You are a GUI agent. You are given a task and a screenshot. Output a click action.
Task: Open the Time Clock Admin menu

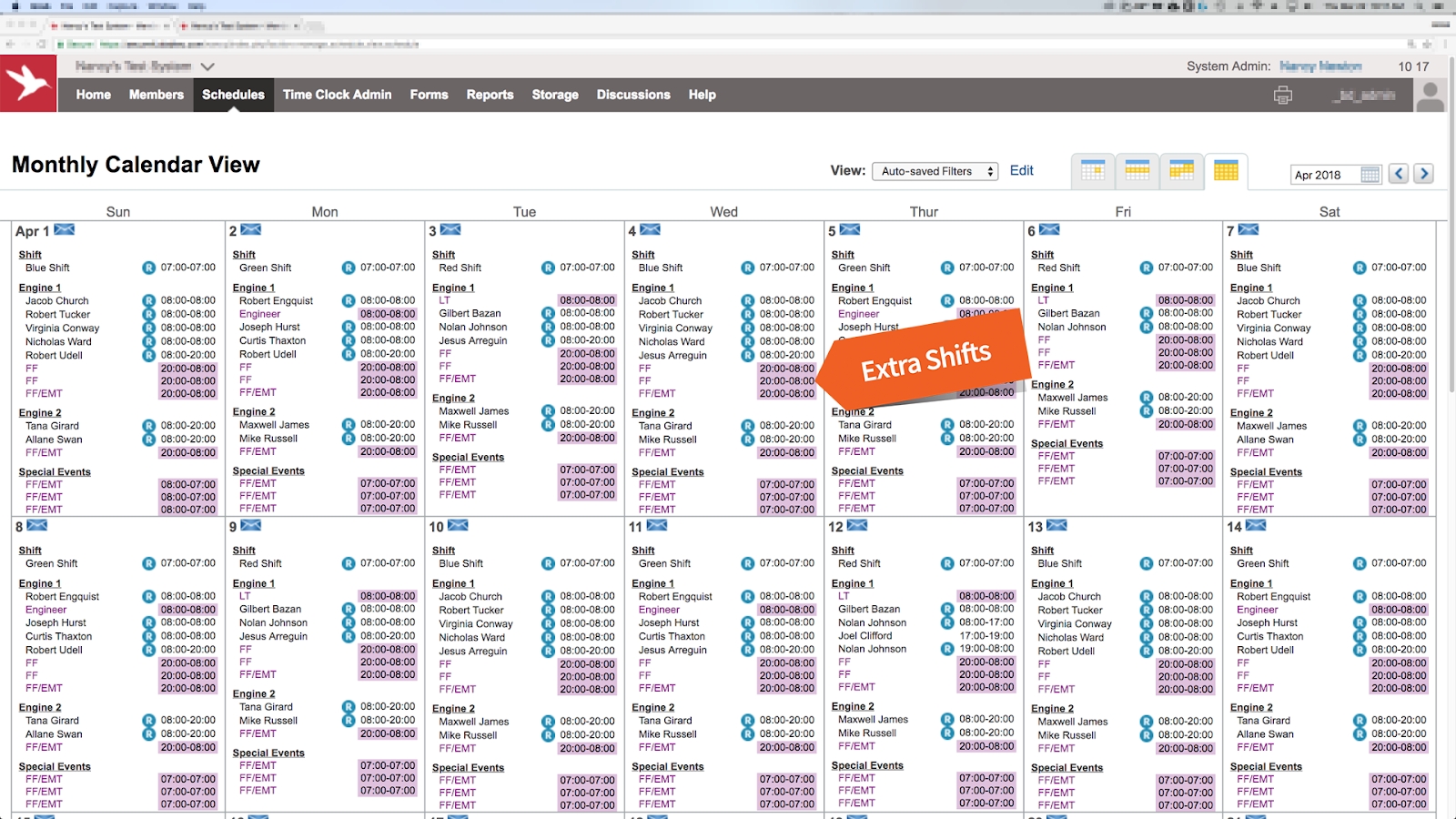pos(337,95)
